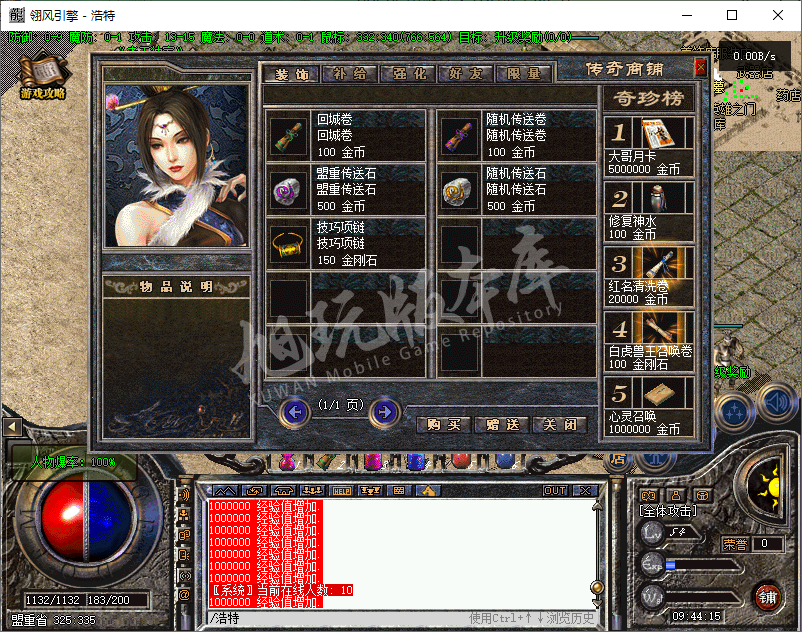Viewport: 802px width, 632px height.
Task: Click the 荣誉 honor label
Action: [735, 544]
